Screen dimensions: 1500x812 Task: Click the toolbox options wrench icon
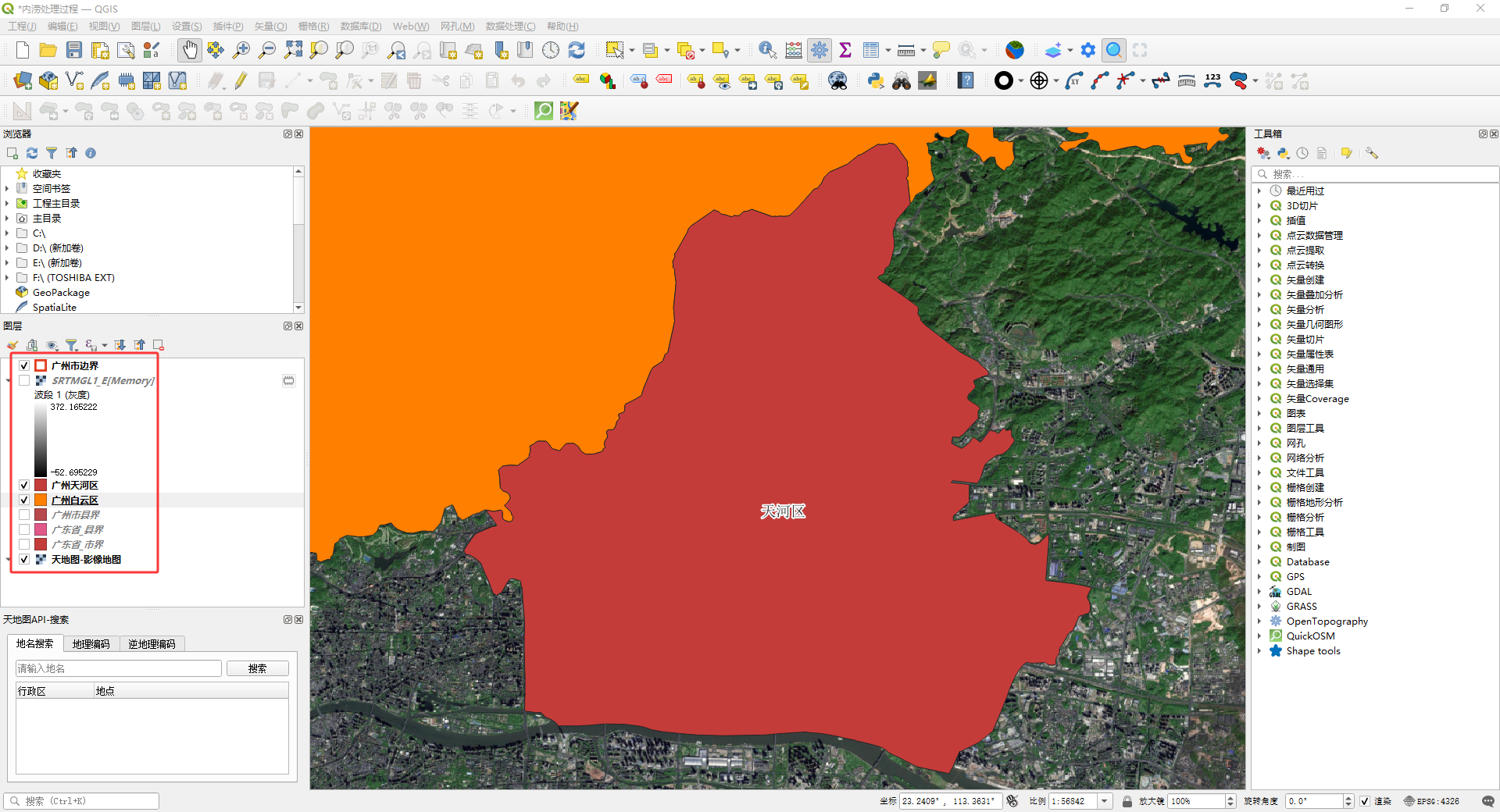pos(1372,153)
